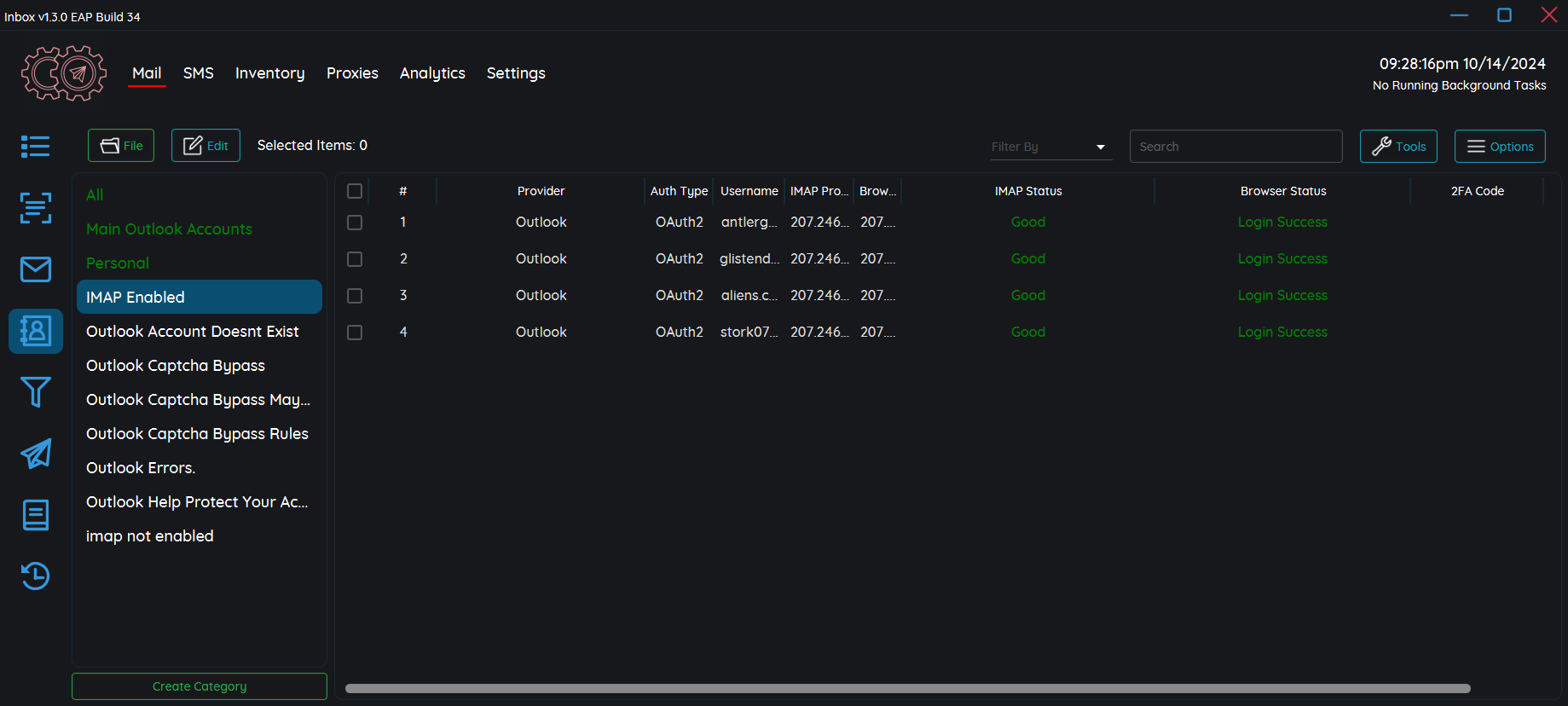Click Create Category button
Screen dimensions: 1568x706
coord(200,686)
